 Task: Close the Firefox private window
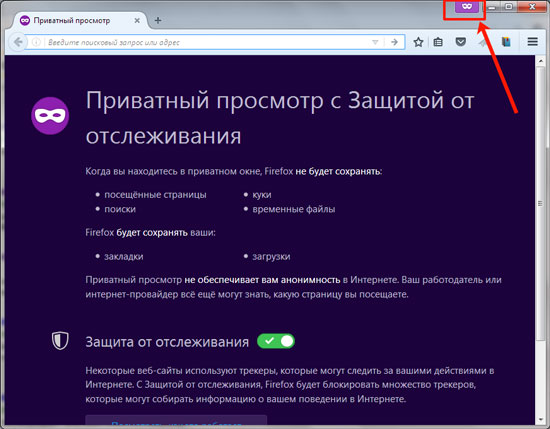tap(532, 7)
